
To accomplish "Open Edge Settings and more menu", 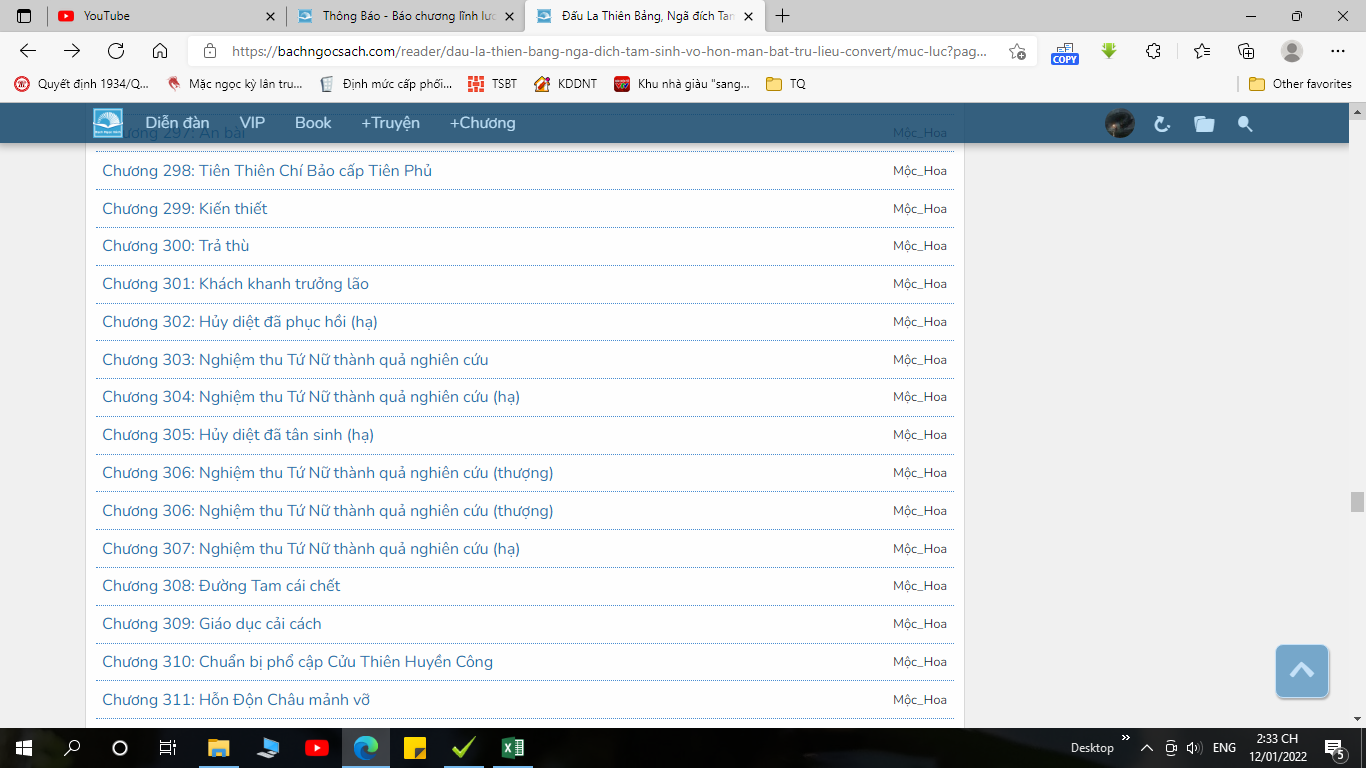I will pos(1338,51).
